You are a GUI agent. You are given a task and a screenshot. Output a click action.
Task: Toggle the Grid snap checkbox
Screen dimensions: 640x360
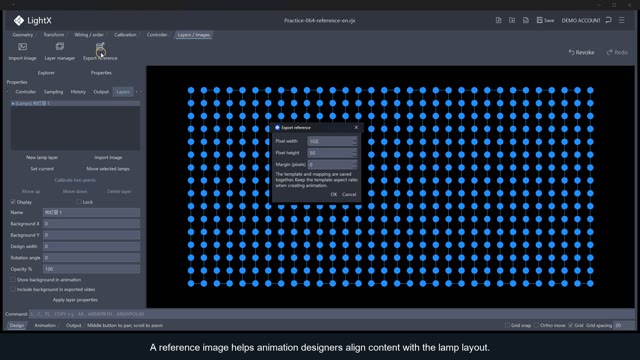(507, 325)
